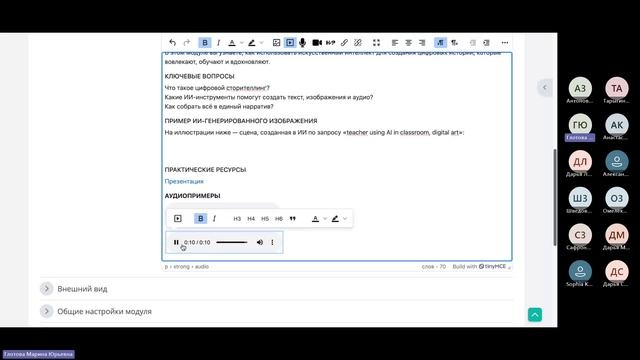640x360 pixels.
Task: Apply highlight color from floating toolbar
Action: (335, 219)
